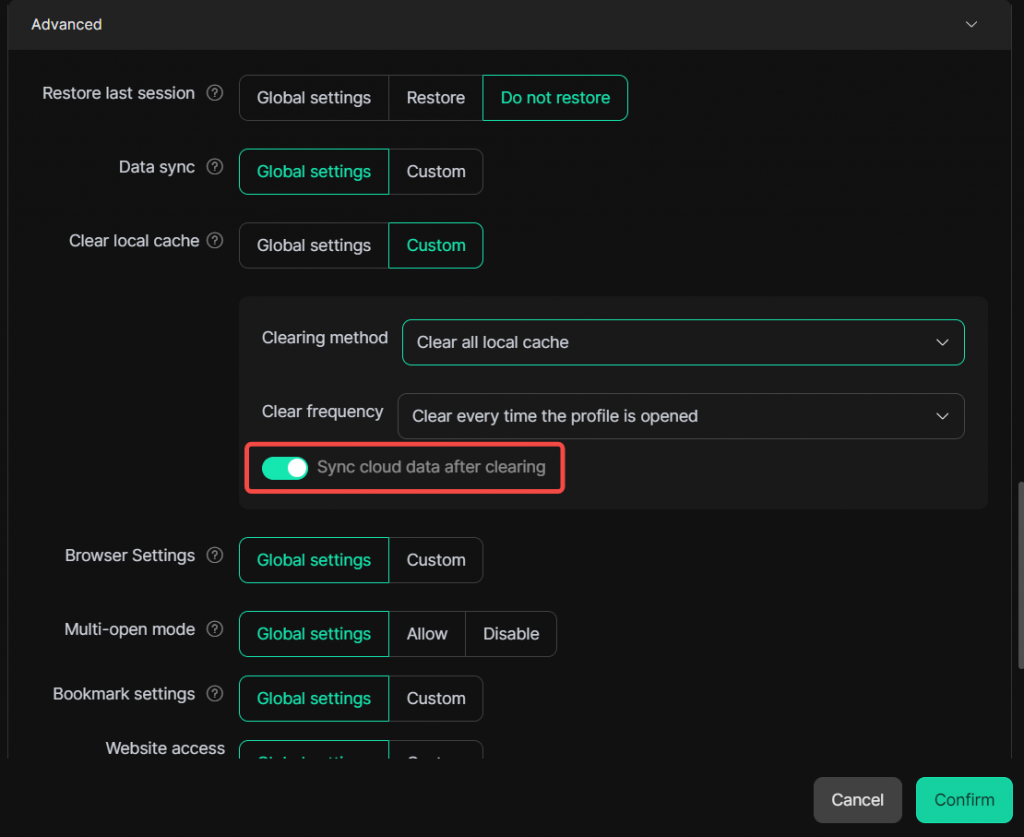Click the vertical scrollbar on the right

1019,575
